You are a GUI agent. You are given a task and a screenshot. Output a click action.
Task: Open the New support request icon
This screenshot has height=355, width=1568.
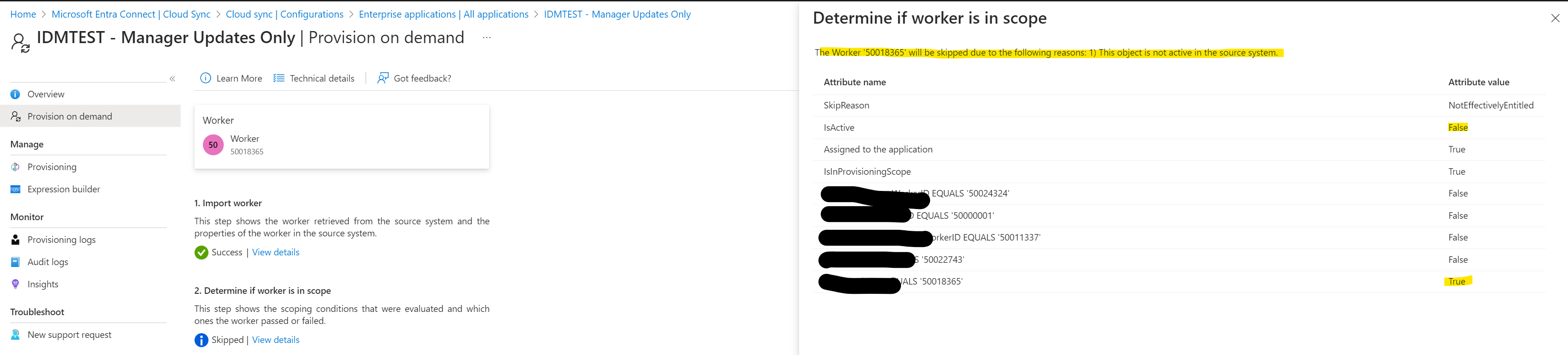(x=15, y=335)
